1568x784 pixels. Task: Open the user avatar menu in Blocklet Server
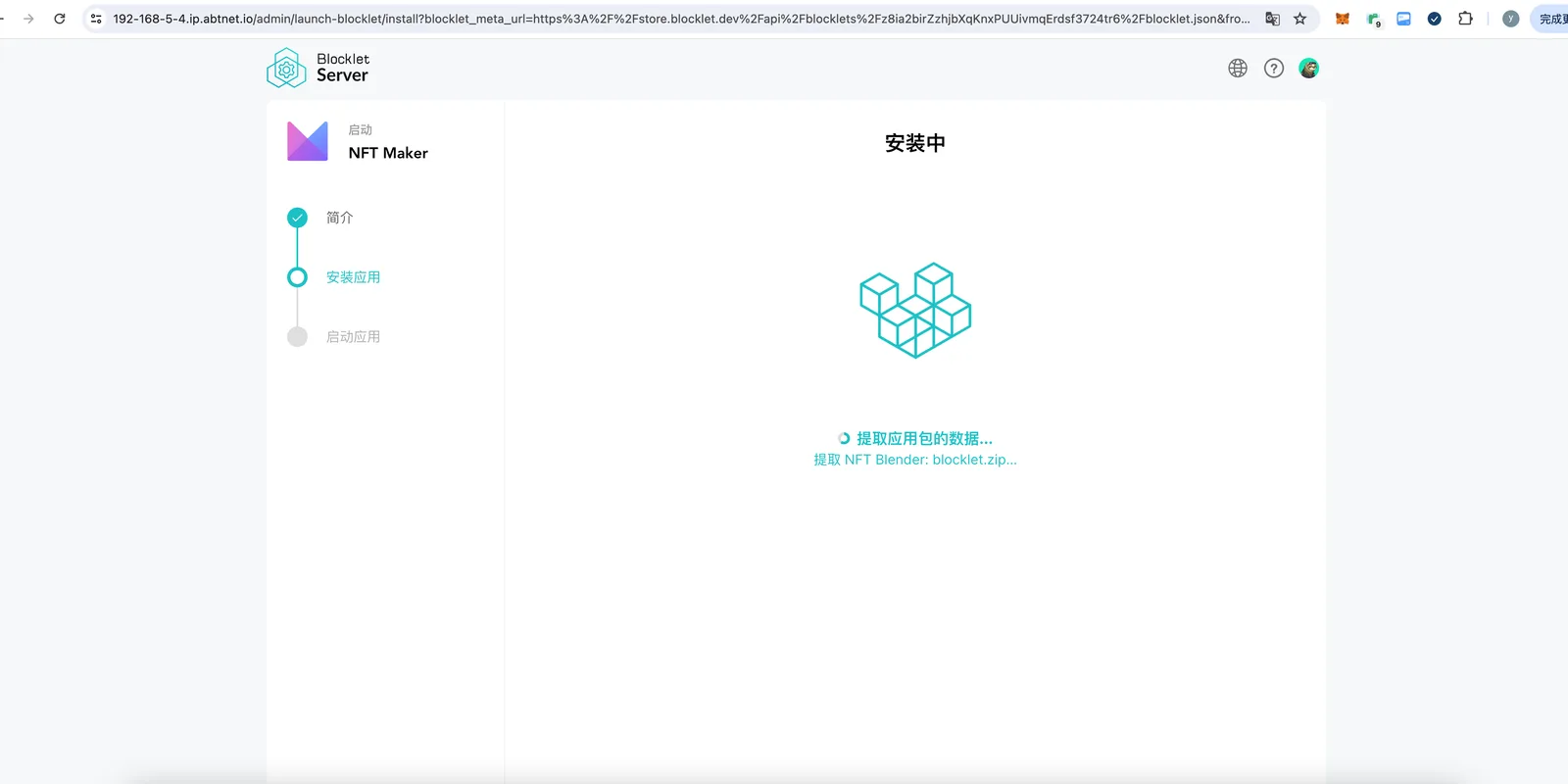click(1309, 68)
